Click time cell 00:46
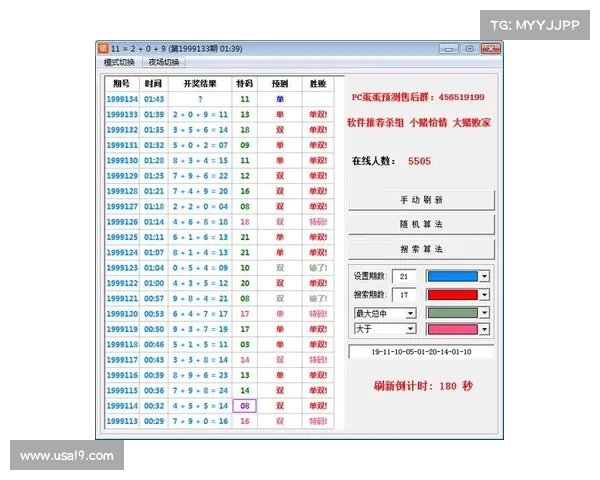The height and width of the screenshot is (480, 600). pyautogui.click(x=154, y=344)
